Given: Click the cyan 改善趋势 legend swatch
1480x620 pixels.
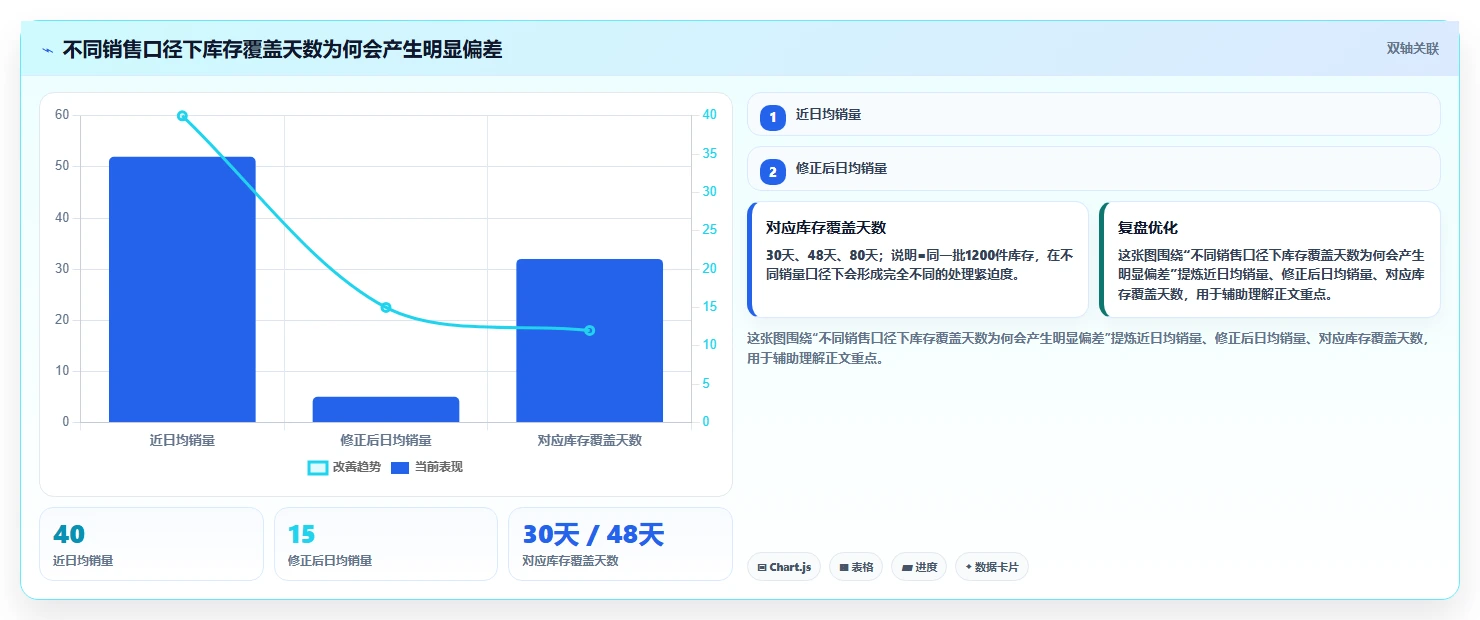Looking at the screenshot, I should pos(317,468).
